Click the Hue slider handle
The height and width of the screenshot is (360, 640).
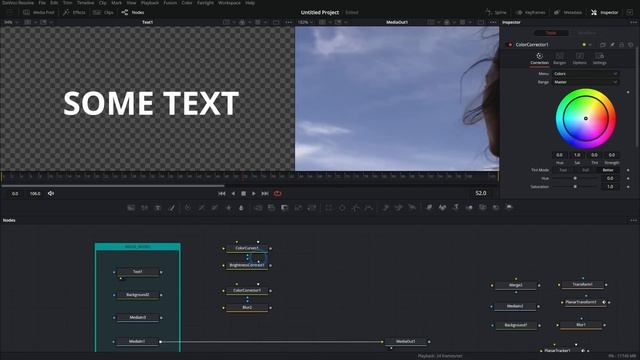pyautogui.click(x=575, y=178)
